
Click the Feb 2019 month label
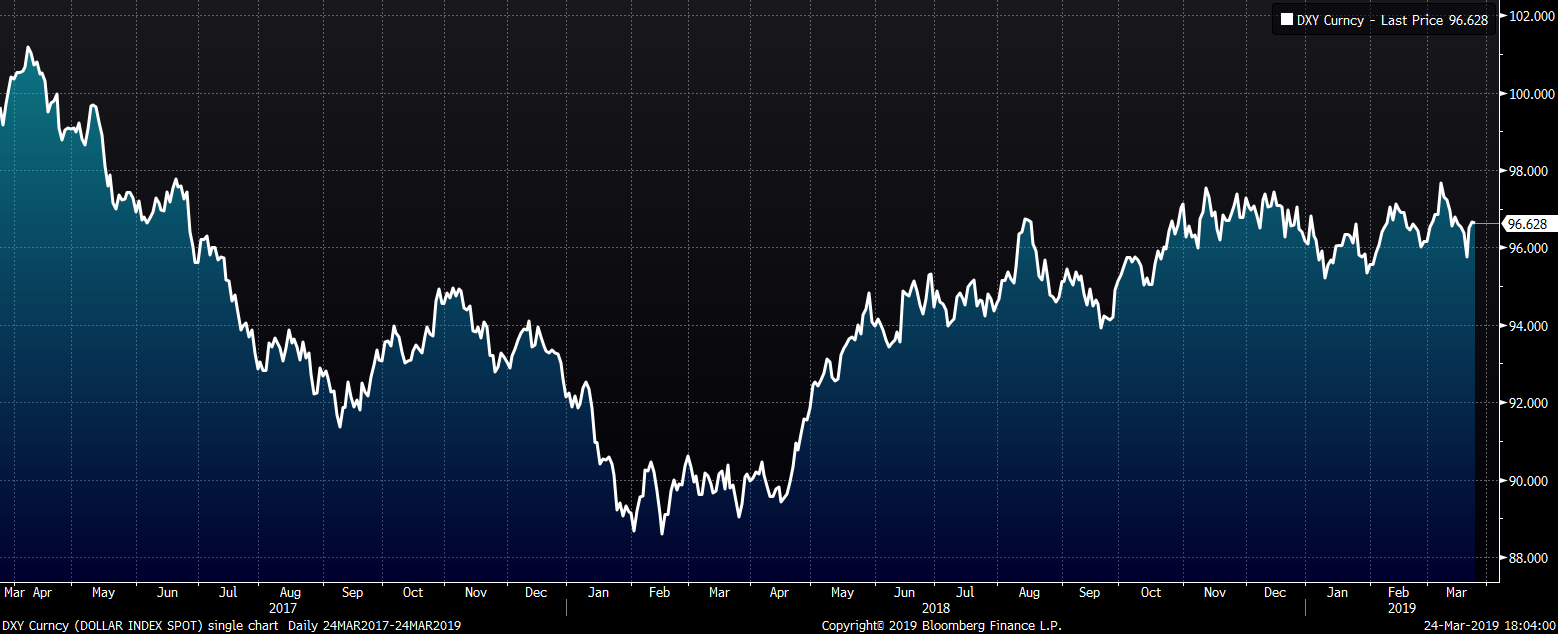pos(1397,593)
